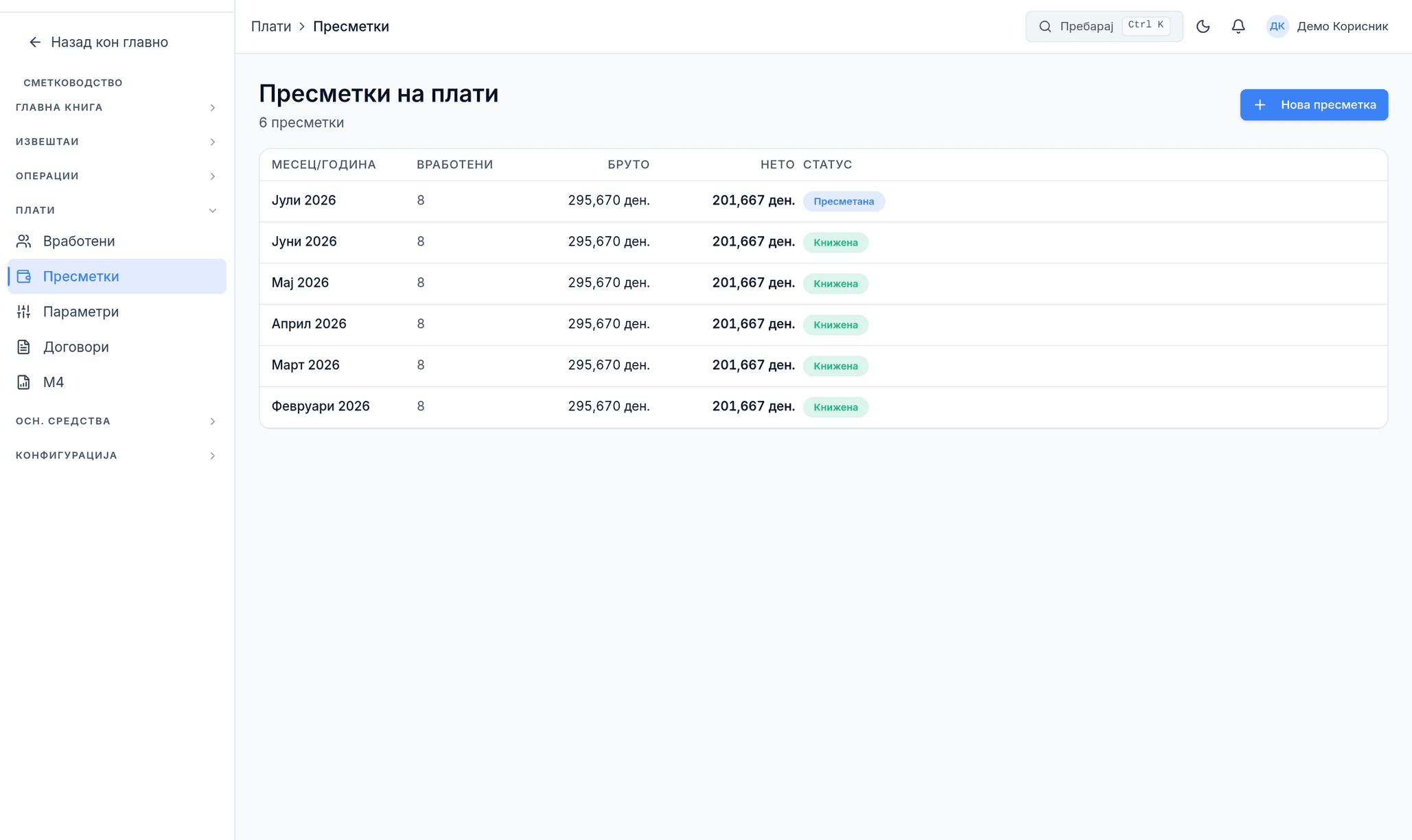Viewport: 1412px width, 840px height.
Task: Click the М4 report file icon
Action: click(x=24, y=382)
